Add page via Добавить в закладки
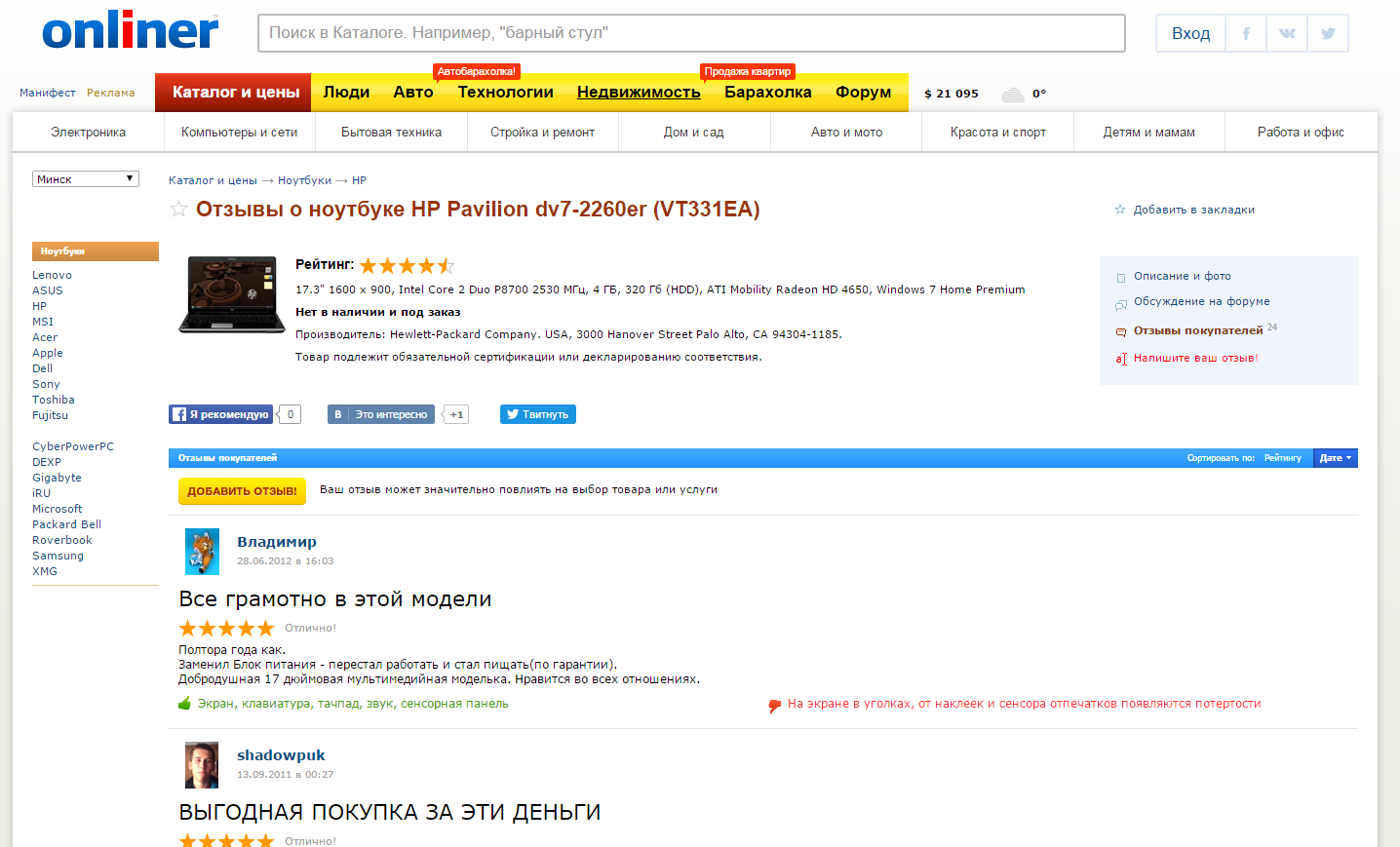Image resolution: width=1400 pixels, height=847 pixels. coord(1192,210)
